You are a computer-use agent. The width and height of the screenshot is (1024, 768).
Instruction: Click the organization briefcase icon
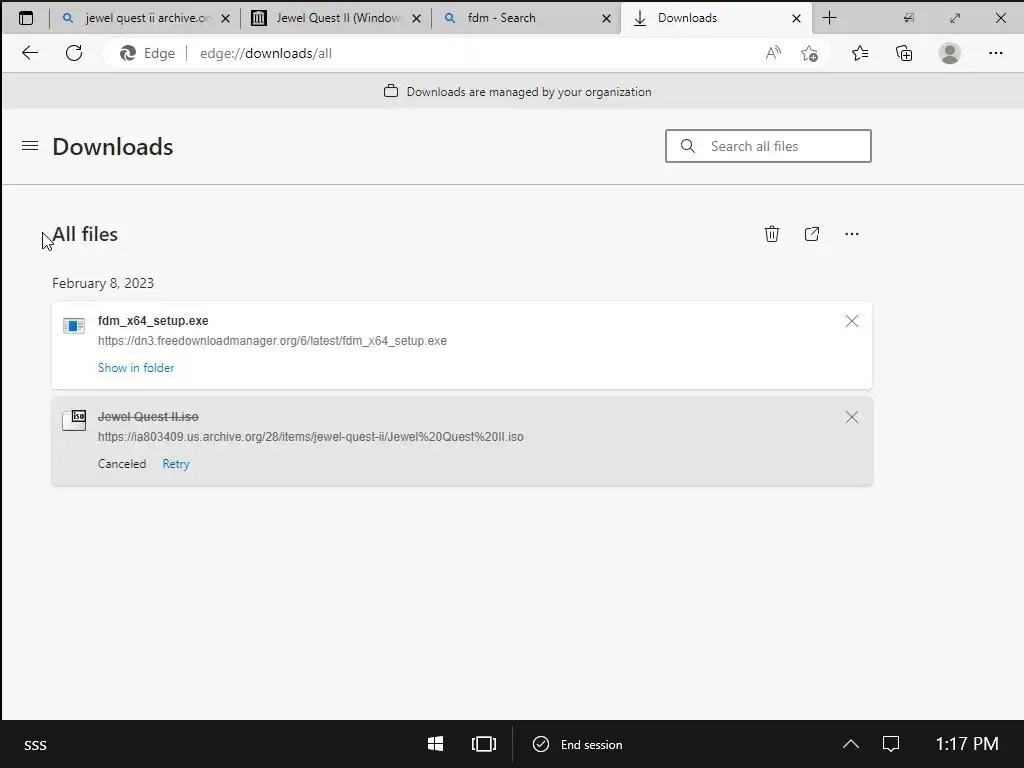tap(391, 91)
